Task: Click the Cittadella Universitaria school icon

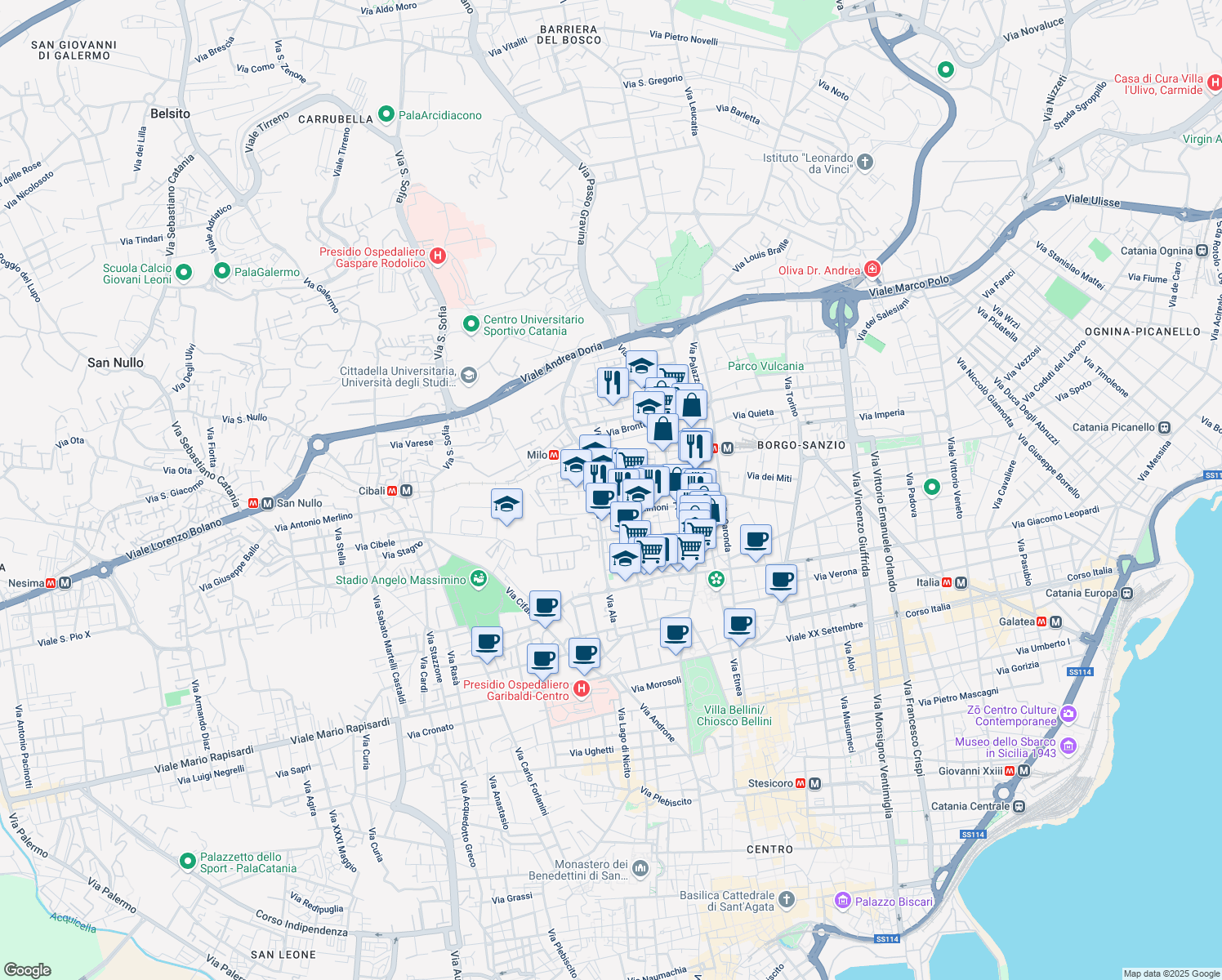Action: (x=469, y=376)
